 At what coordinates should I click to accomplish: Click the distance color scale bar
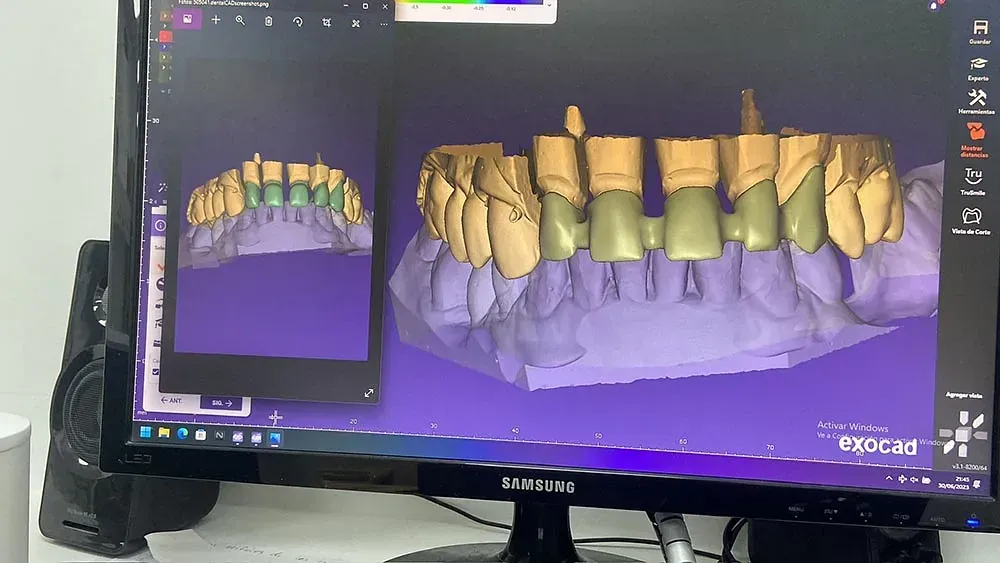[469, 2]
